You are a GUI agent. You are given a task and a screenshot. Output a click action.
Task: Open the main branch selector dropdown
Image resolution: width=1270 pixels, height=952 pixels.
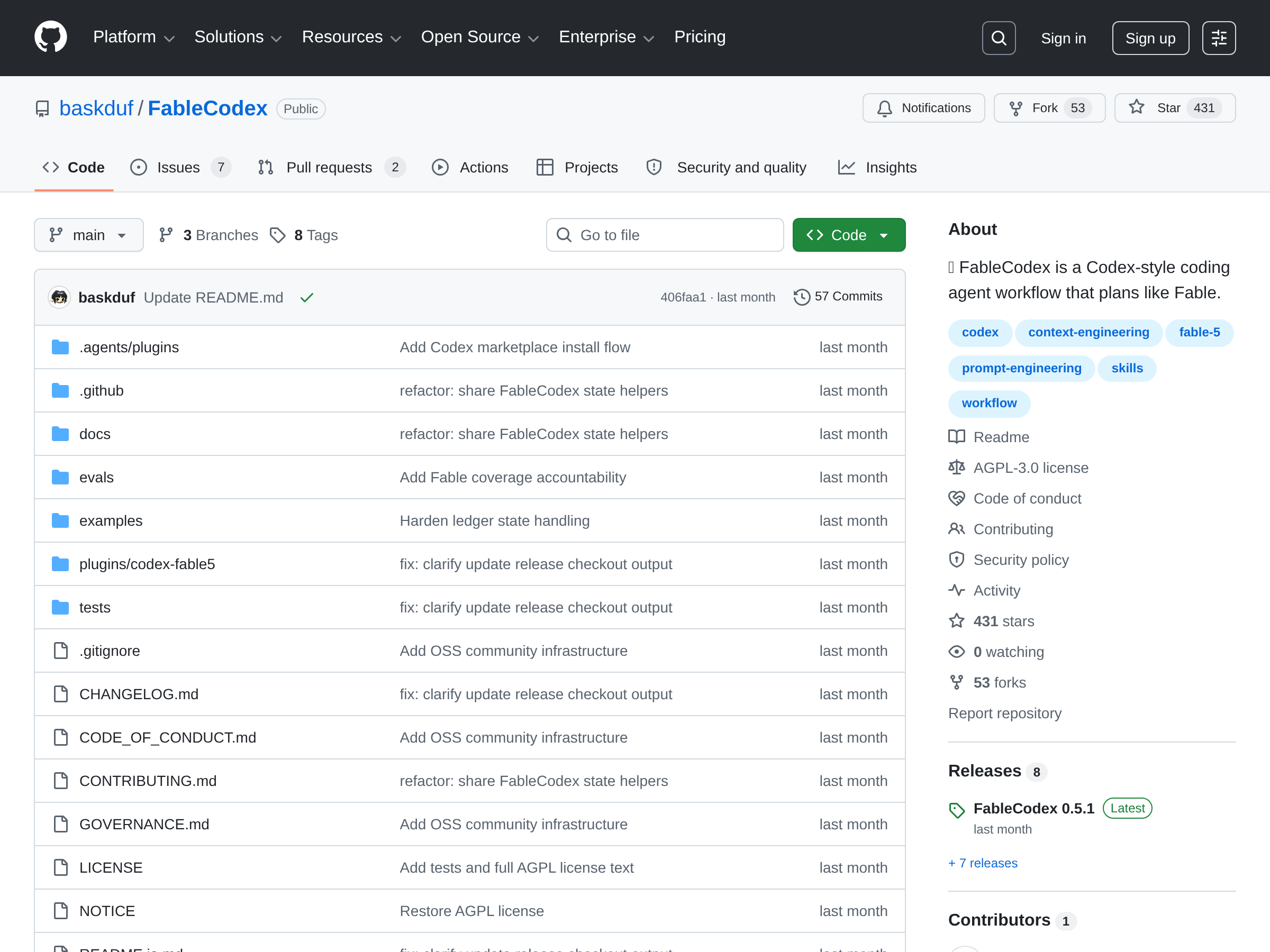coord(89,235)
